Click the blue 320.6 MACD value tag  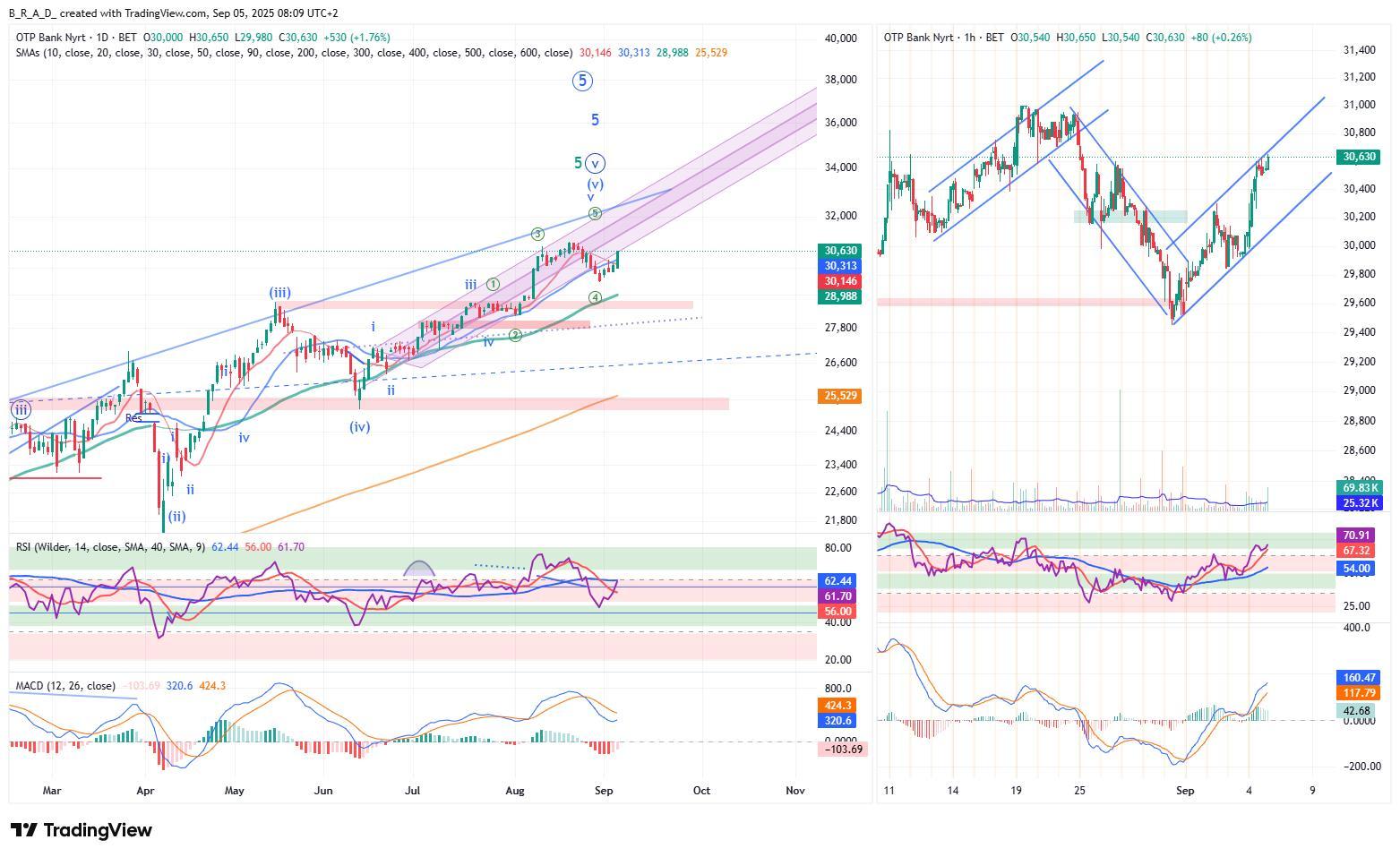[x=838, y=721]
